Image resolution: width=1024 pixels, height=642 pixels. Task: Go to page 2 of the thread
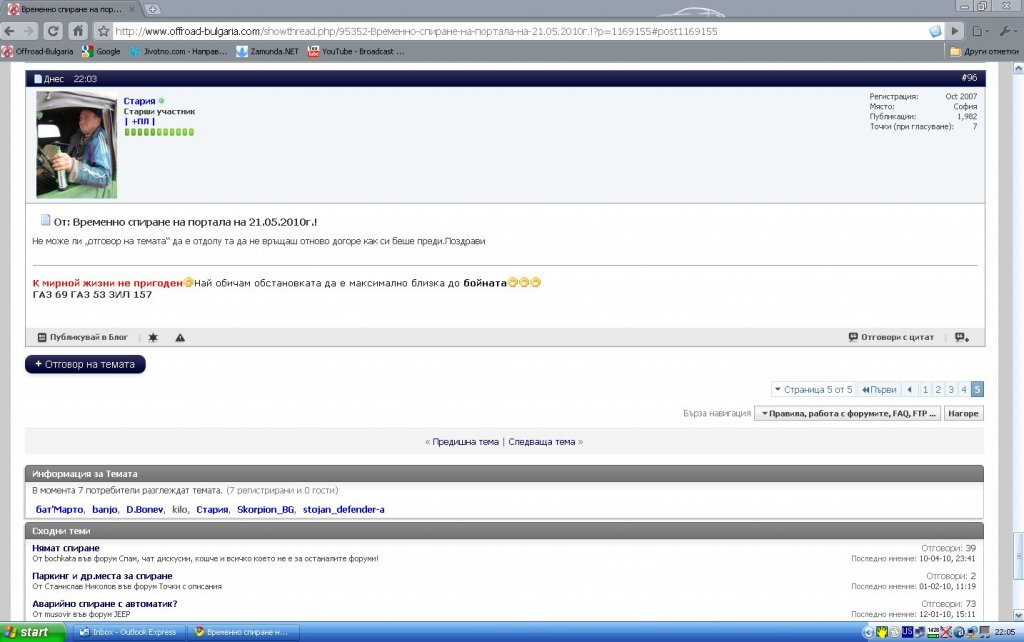pos(938,389)
